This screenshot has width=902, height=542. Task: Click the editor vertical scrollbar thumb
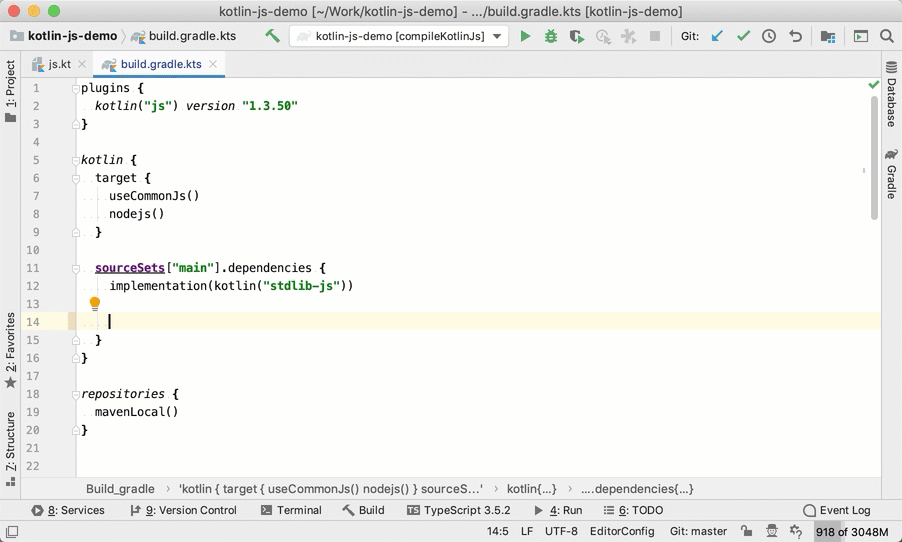[874, 157]
